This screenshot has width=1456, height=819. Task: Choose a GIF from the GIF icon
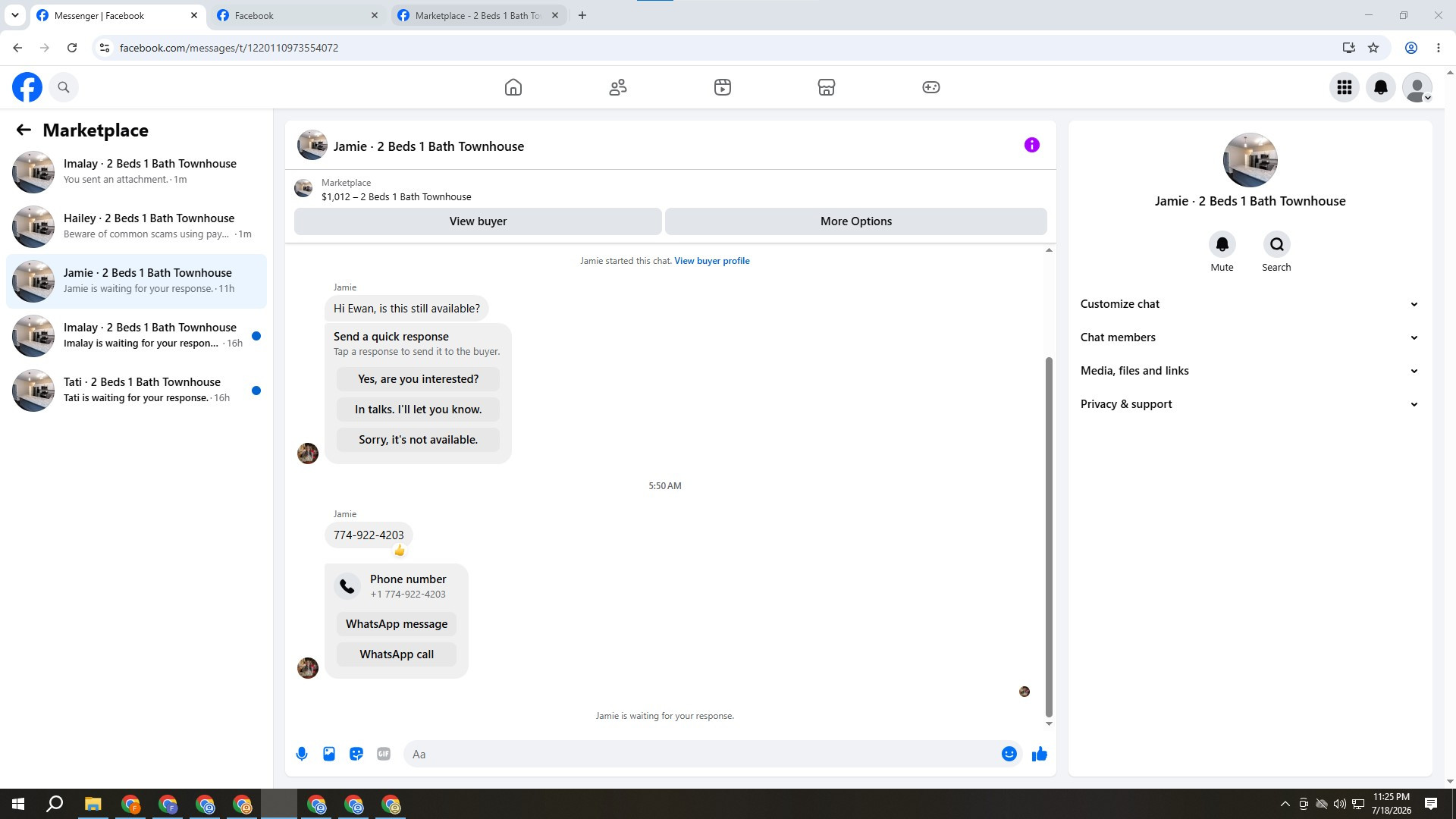[x=384, y=754]
